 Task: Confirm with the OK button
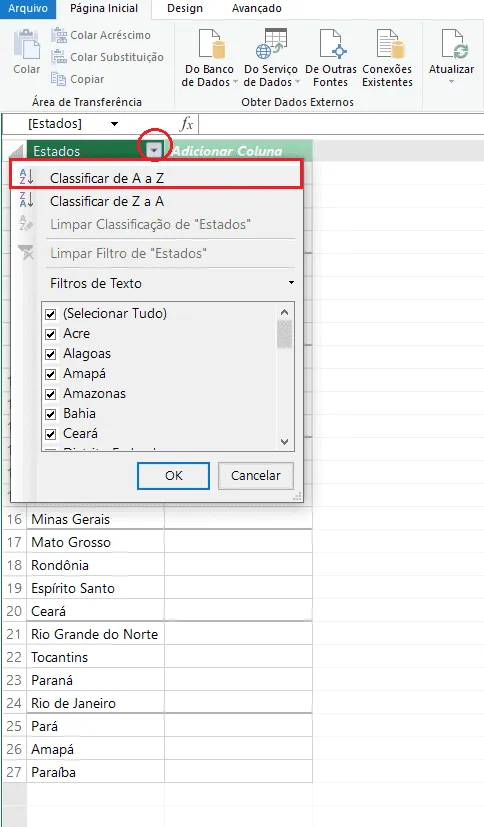coord(173,476)
